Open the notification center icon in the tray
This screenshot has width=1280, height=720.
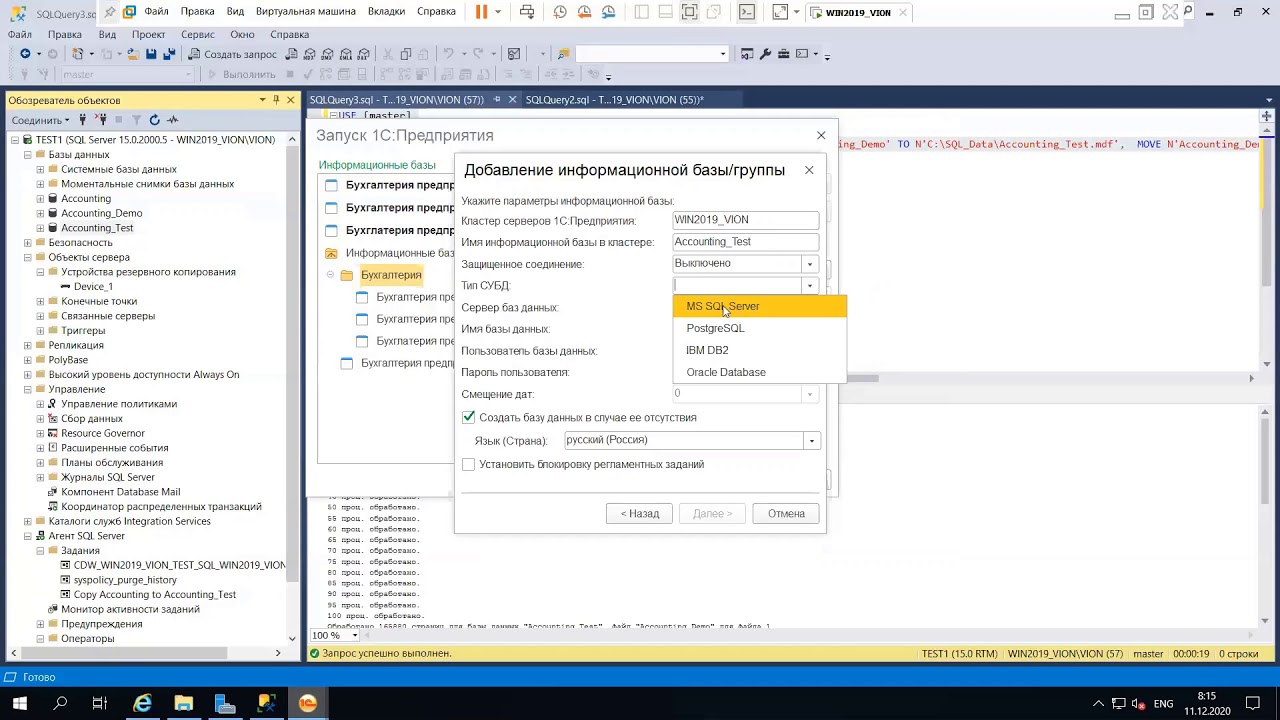tap(1253, 704)
